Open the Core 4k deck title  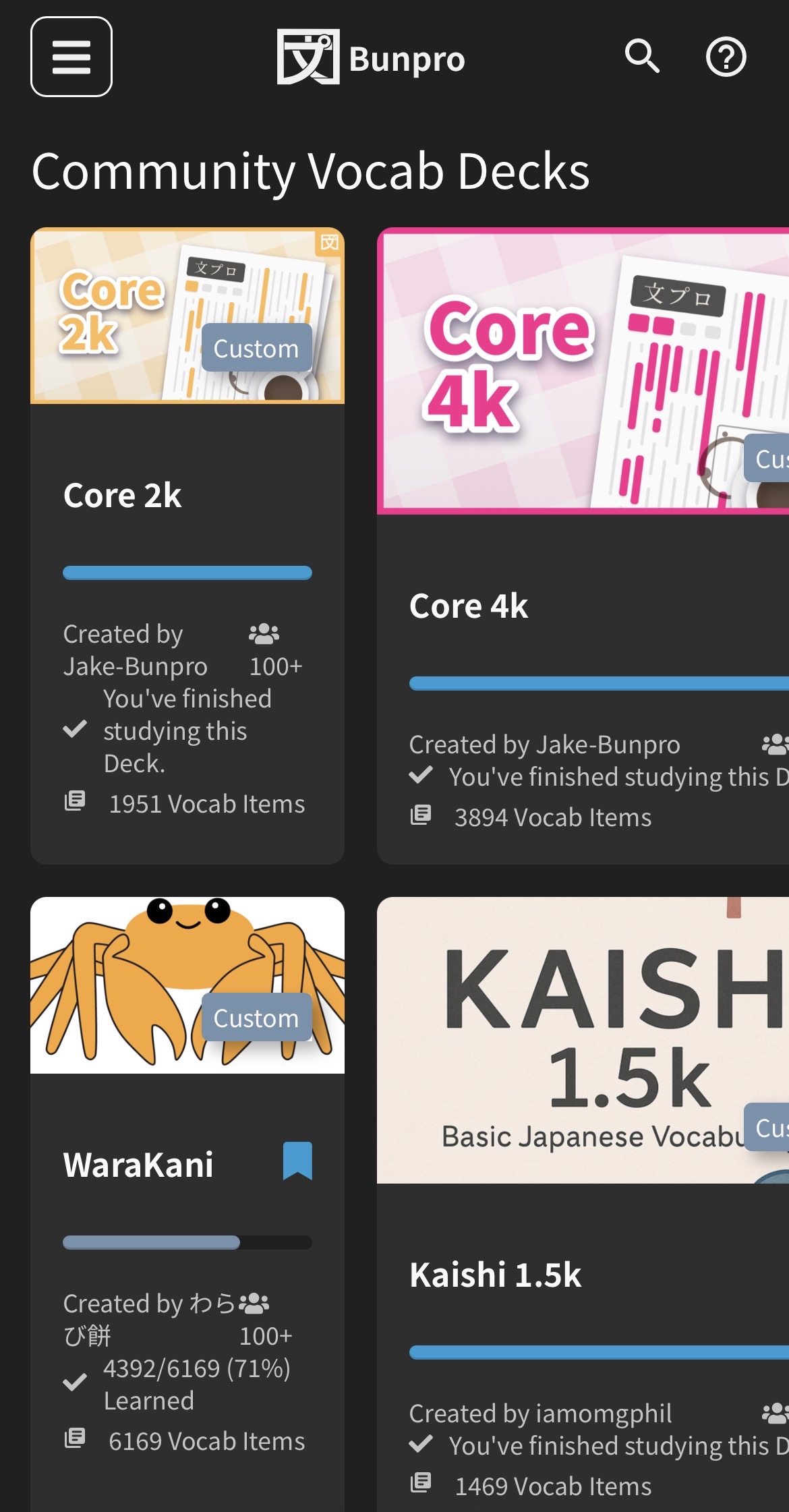click(469, 606)
